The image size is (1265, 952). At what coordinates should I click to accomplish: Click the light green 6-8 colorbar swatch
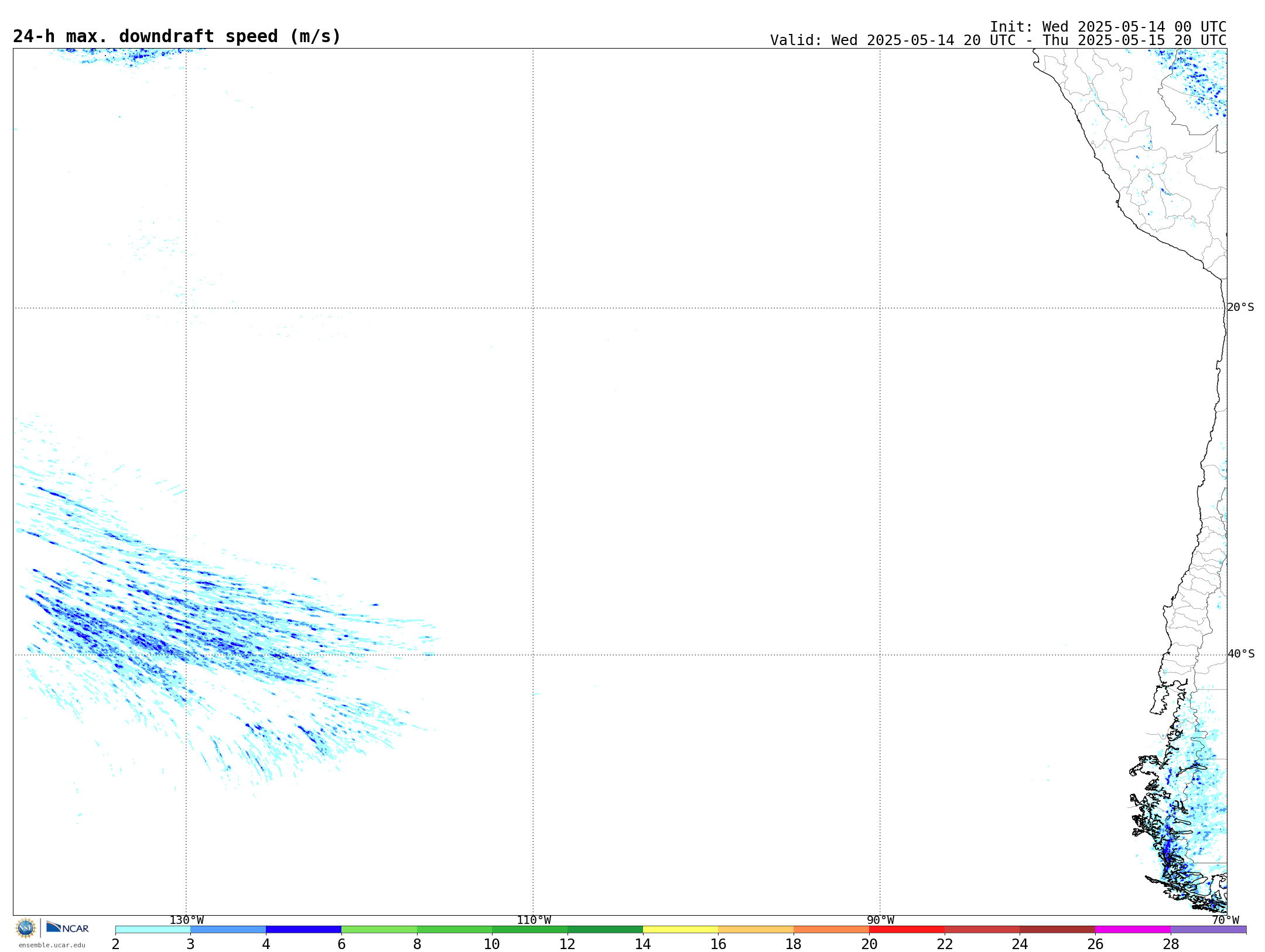coord(379,930)
